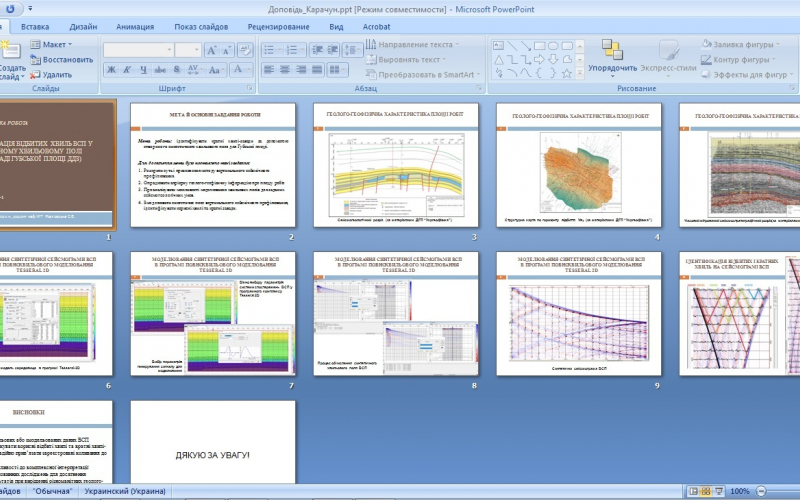Click zoom out minus button in status bar
Screen dimensions: 800x500
pyautogui.click(x=761, y=491)
